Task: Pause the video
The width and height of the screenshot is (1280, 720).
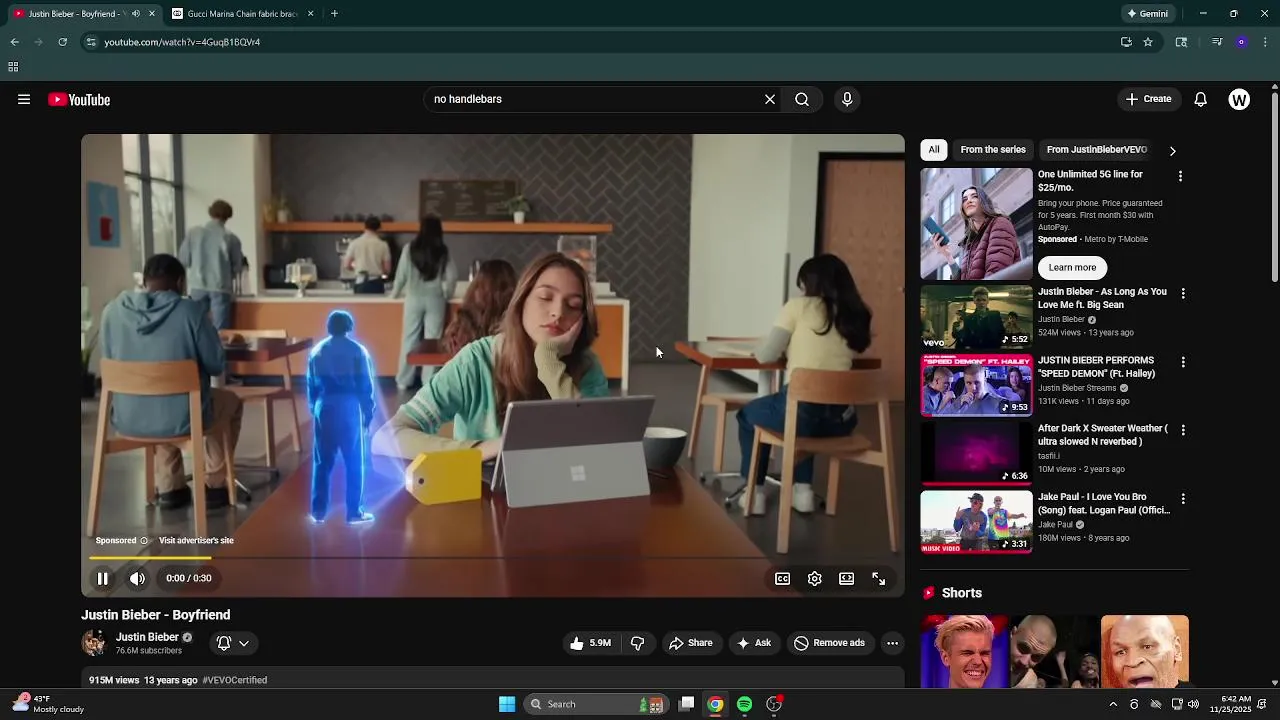Action: pos(102,578)
